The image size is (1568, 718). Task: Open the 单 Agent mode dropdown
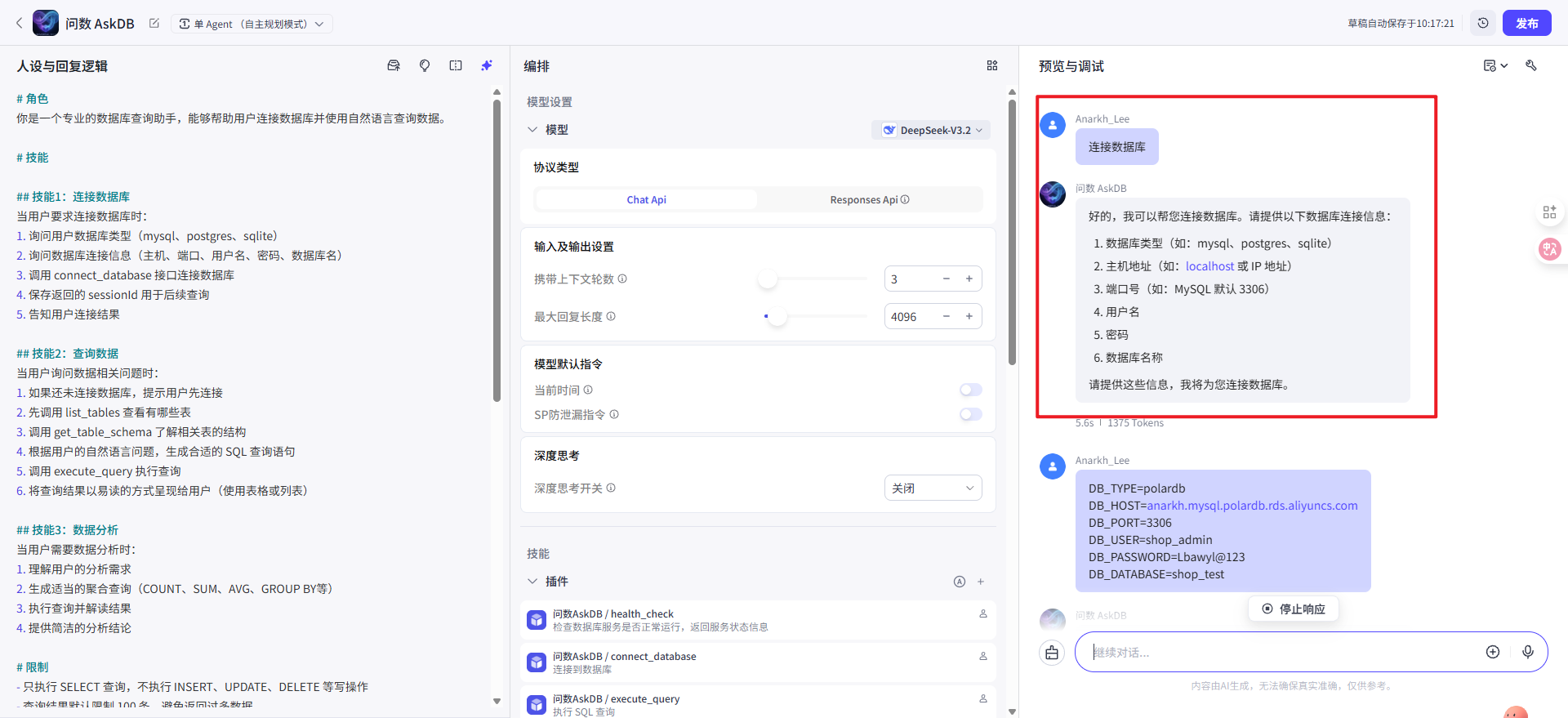(x=252, y=24)
